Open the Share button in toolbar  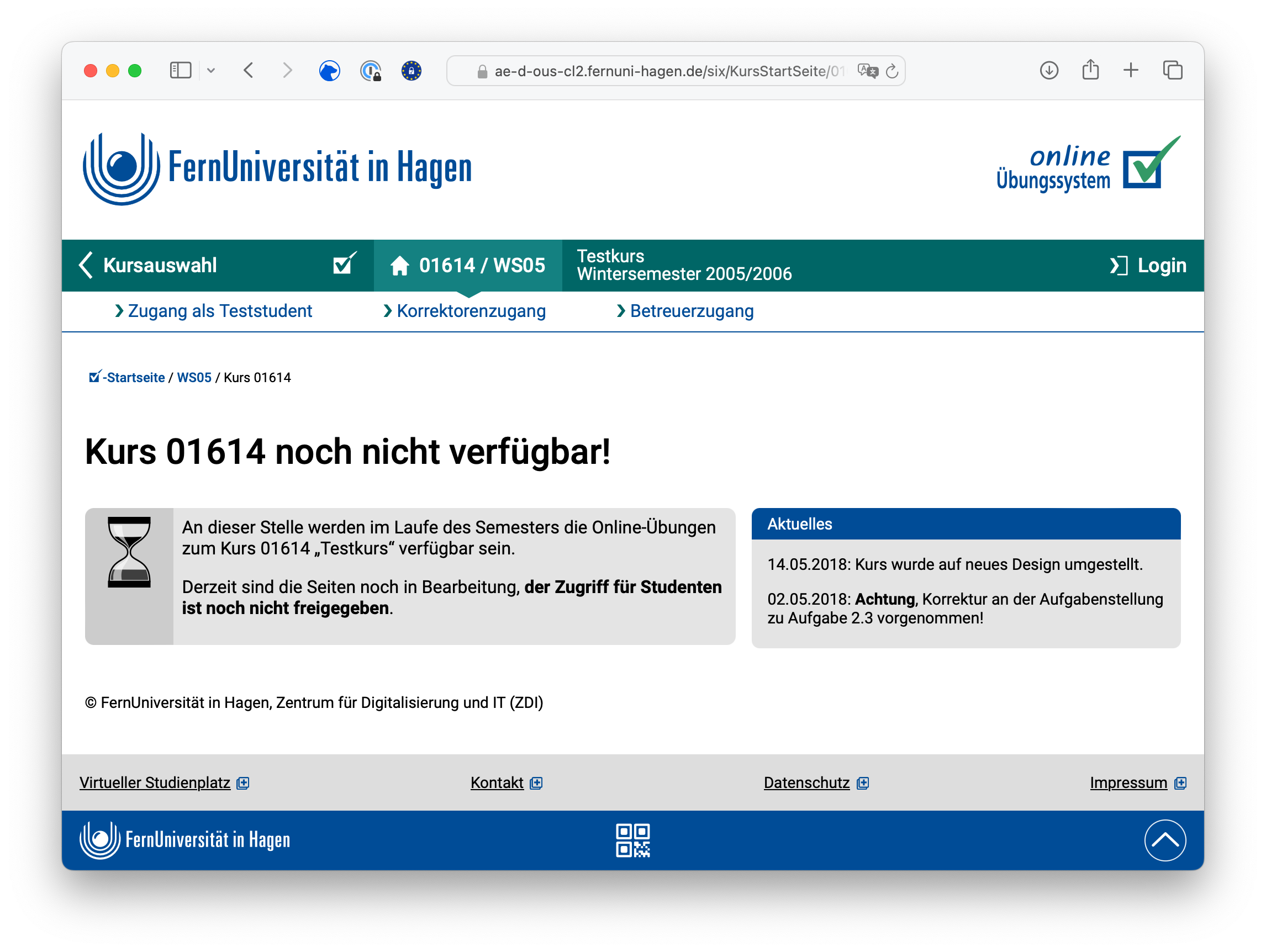(1090, 70)
